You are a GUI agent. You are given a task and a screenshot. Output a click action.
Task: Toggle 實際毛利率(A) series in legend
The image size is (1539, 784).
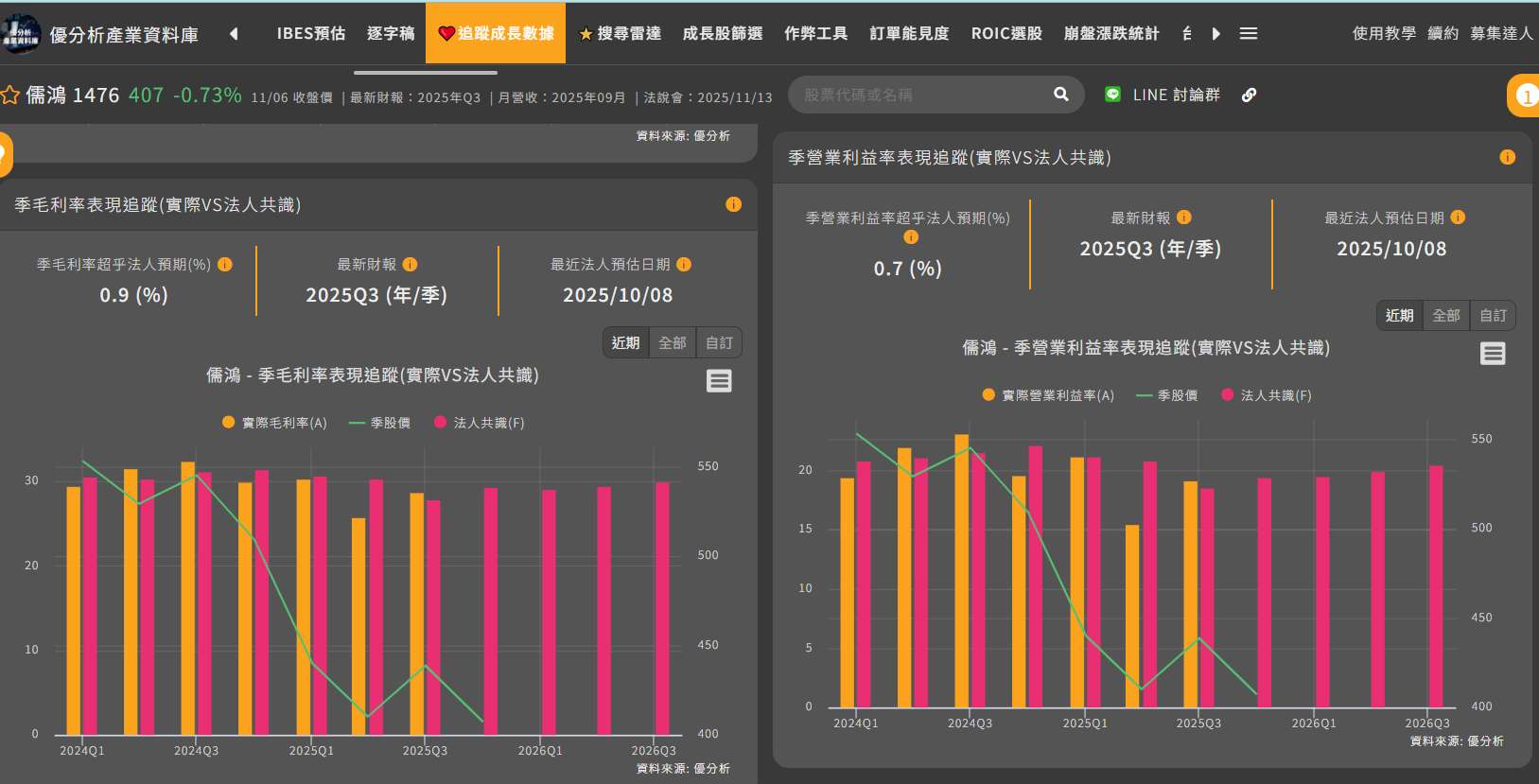click(x=274, y=423)
